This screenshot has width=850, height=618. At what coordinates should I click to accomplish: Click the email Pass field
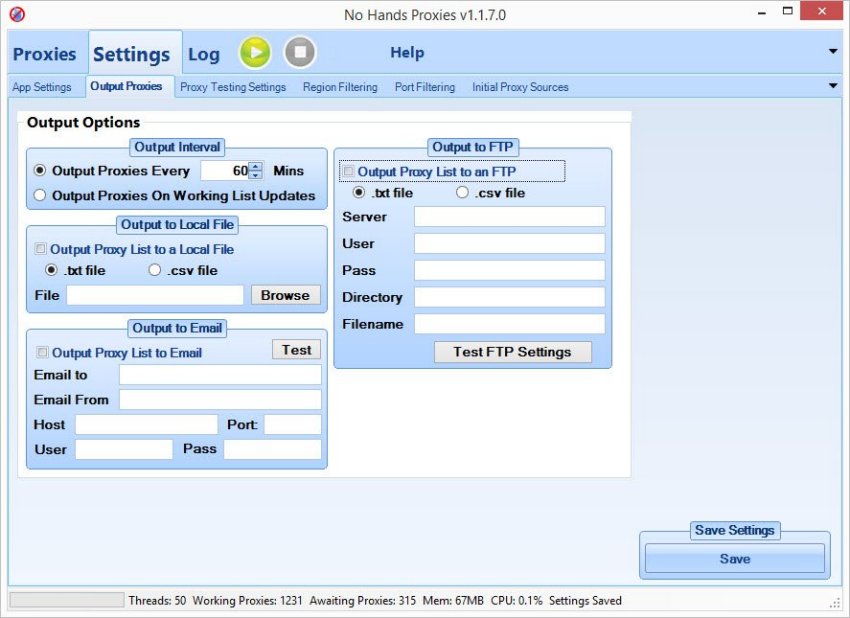click(x=273, y=449)
